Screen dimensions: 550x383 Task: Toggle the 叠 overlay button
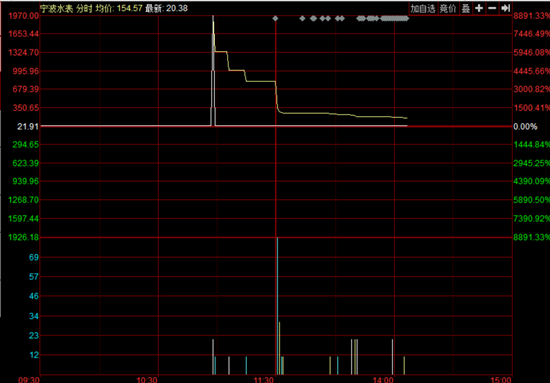466,8
